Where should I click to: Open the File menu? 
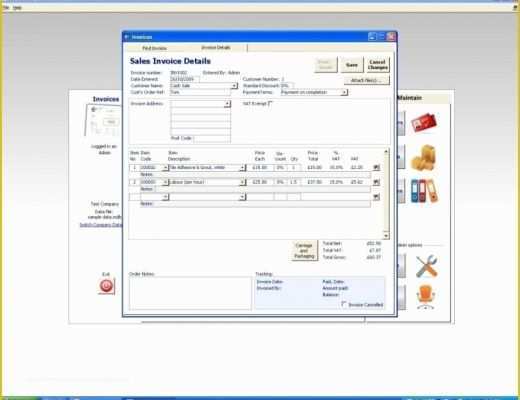pos(6,7)
